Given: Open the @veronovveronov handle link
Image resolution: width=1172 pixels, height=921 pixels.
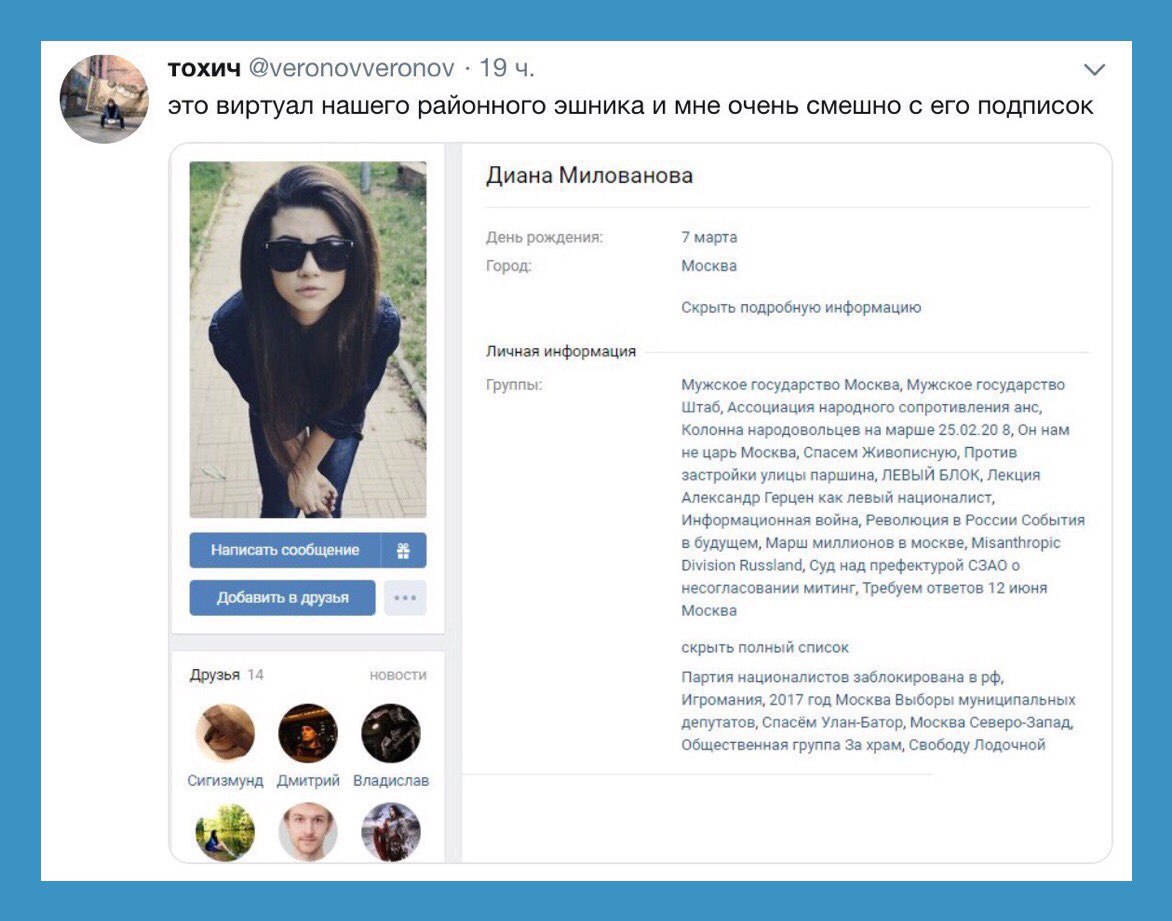Looking at the screenshot, I should coord(351,68).
